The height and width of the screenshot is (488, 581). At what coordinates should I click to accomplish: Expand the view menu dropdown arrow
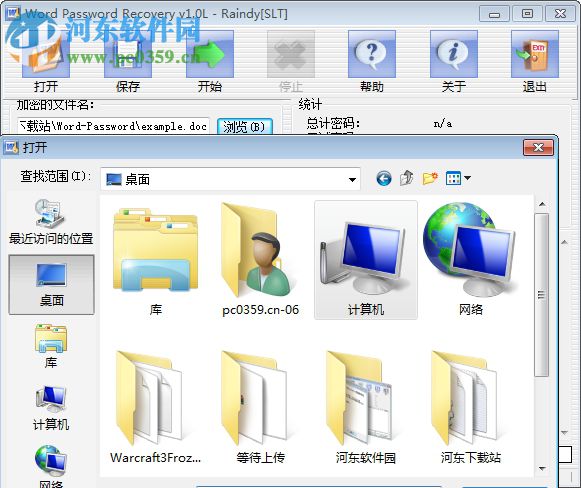(467, 178)
